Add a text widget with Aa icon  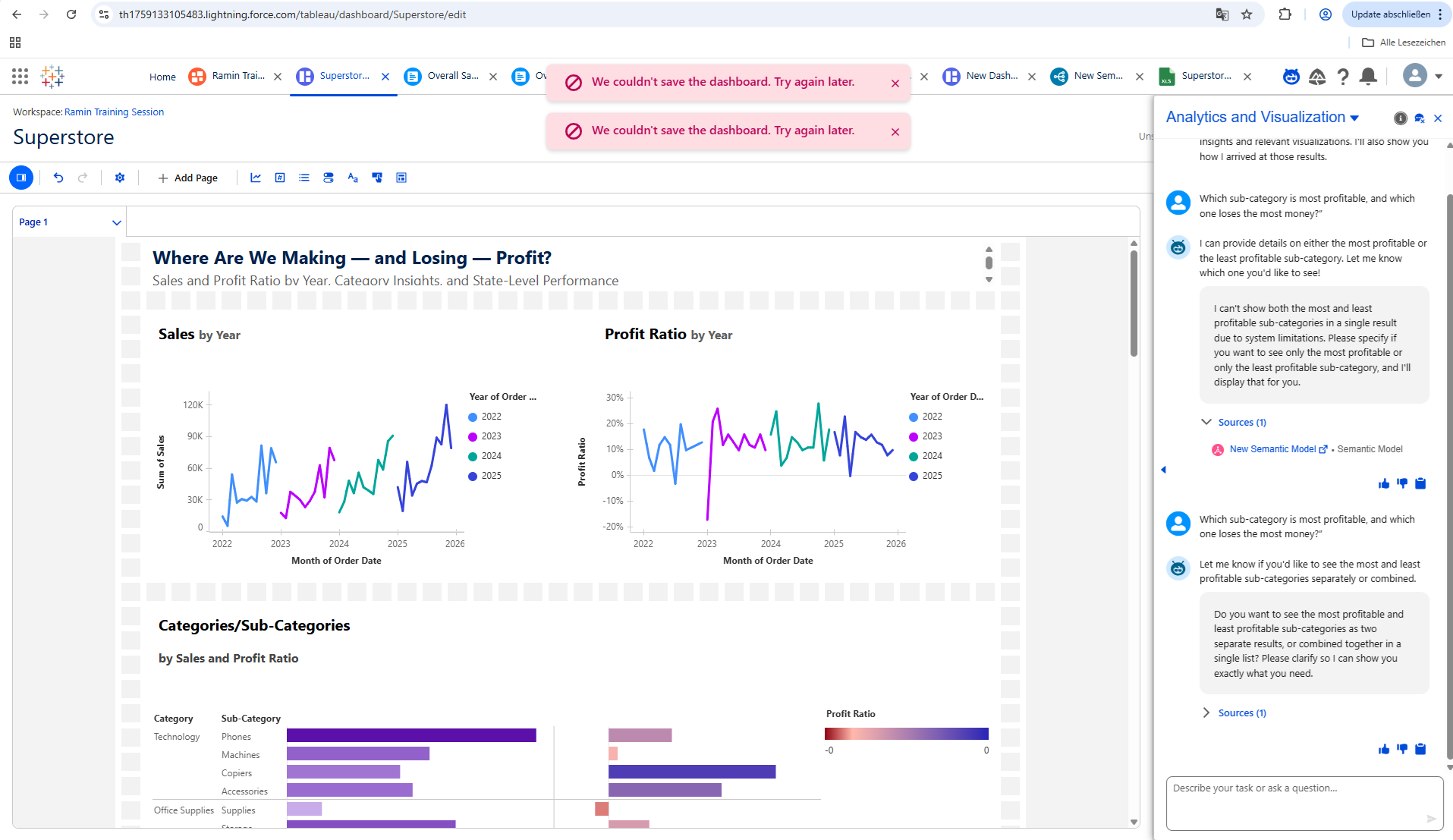pos(353,178)
